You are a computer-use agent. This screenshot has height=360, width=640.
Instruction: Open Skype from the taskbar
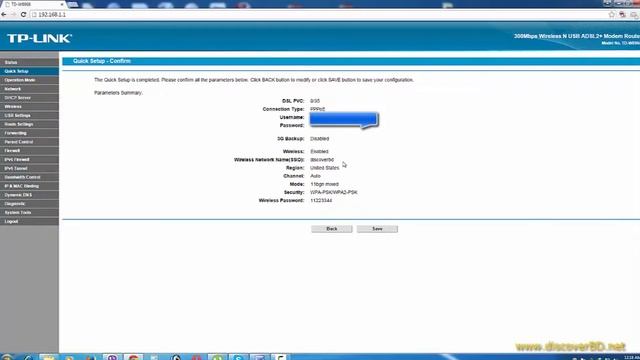tap(238, 357)
